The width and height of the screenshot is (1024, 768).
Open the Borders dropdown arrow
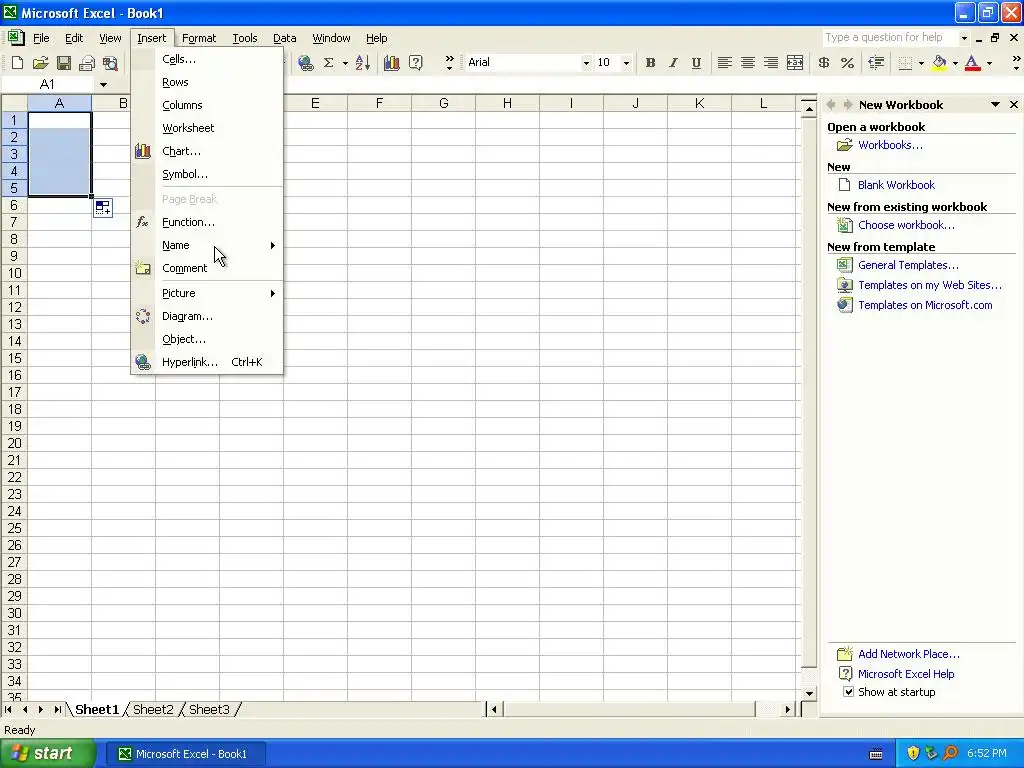coord(921,63)
